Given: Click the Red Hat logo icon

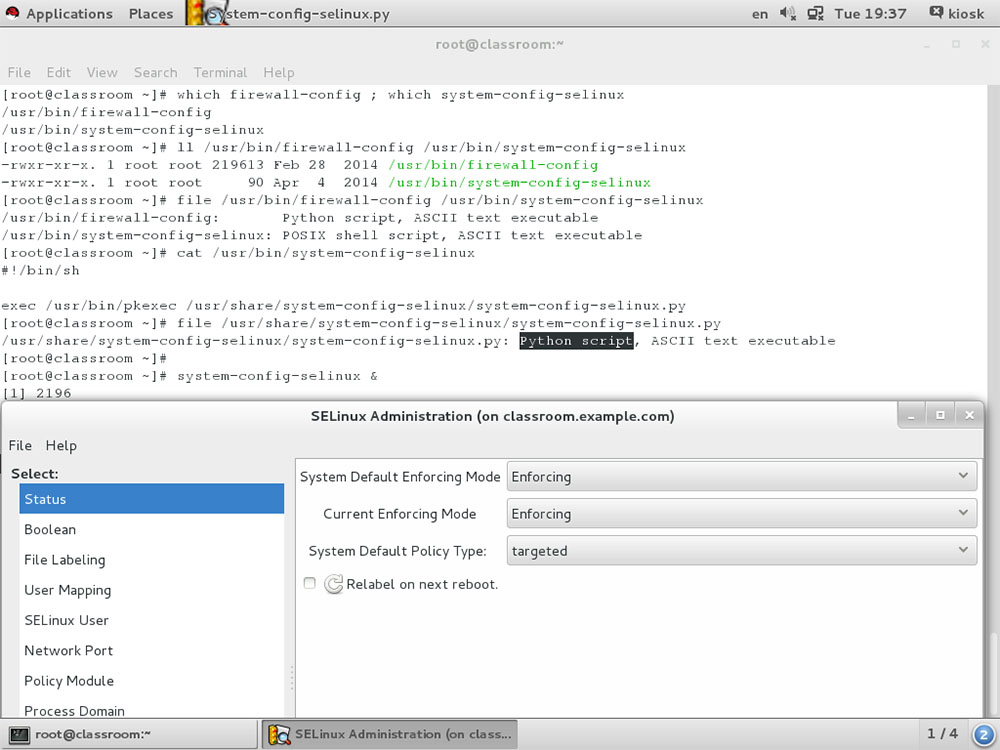Looking at the screenshot, I should pyautogui.click(x=12, y=13).
